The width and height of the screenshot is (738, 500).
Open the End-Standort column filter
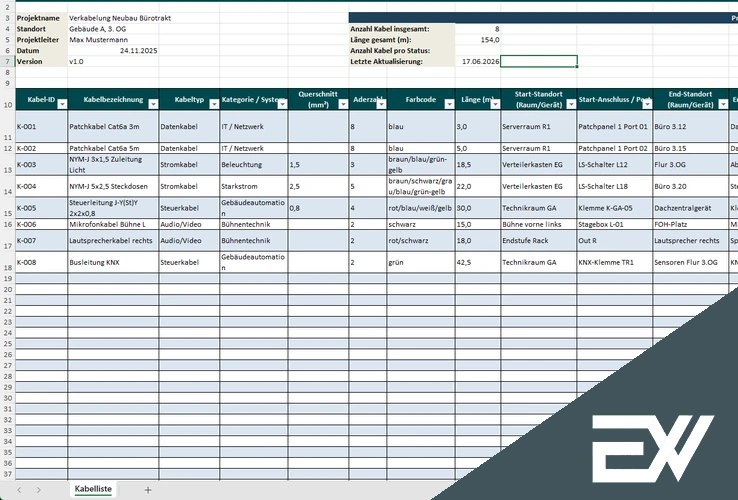pyautogui.click(x=723, y=105)
